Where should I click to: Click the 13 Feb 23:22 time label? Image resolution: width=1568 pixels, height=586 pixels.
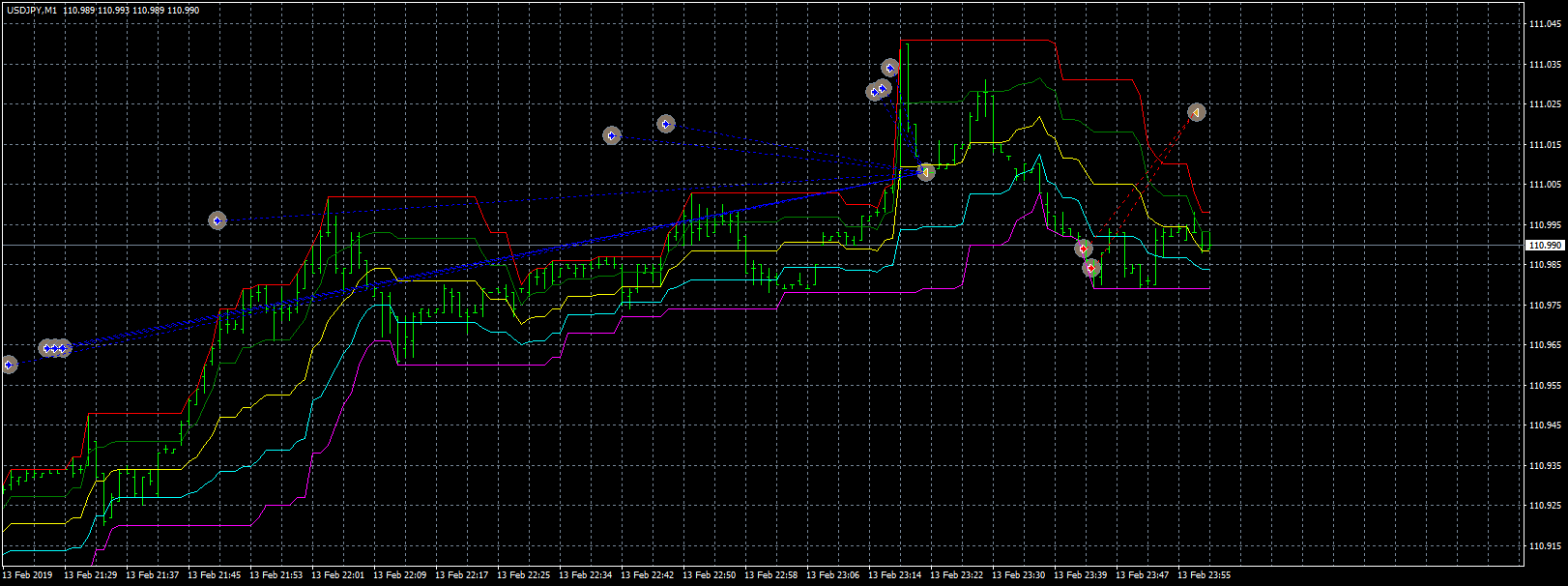pyautogui.click(x=956, y=575)
